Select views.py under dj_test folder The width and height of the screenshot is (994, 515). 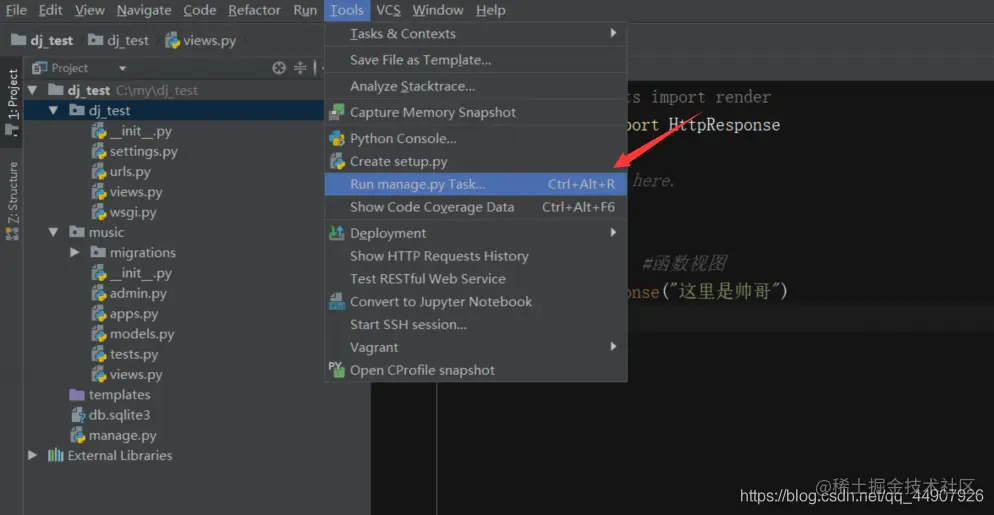(x=127, y=192)
